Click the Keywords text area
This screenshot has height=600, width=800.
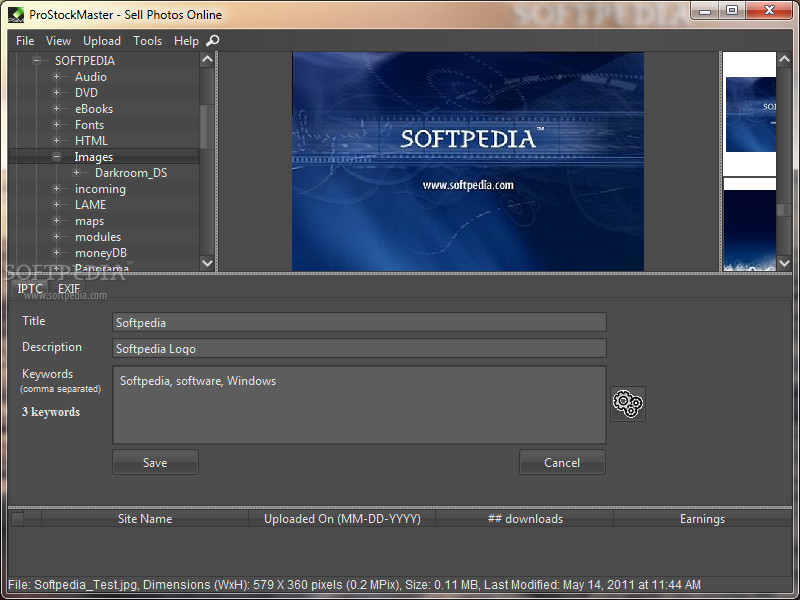point(359,405)
